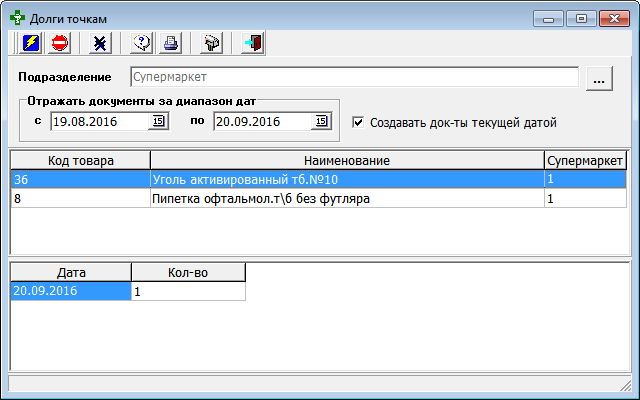The width and height of the screenshot is (640, 400).
Task: Click product code cell '8'
Action: click(x=80, y=198)
